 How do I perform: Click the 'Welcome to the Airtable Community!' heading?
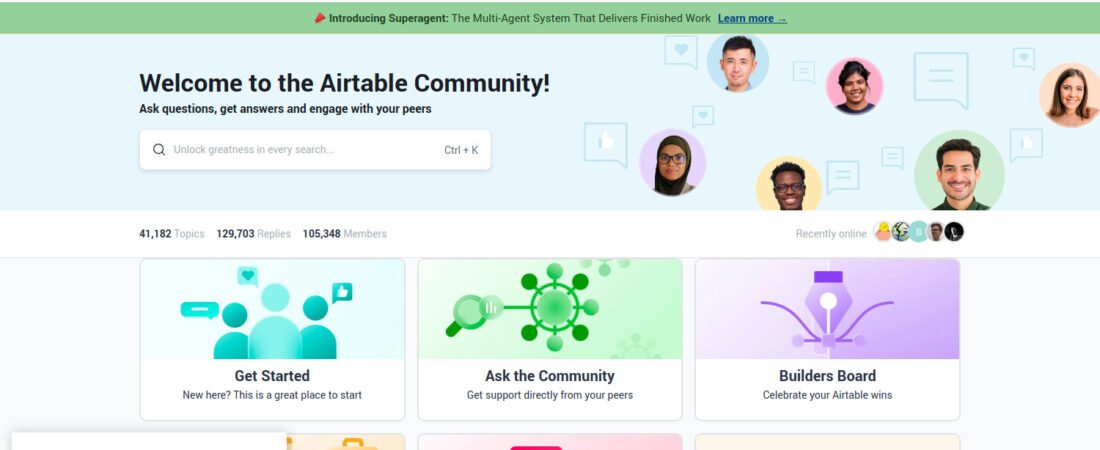pos(344,83)
